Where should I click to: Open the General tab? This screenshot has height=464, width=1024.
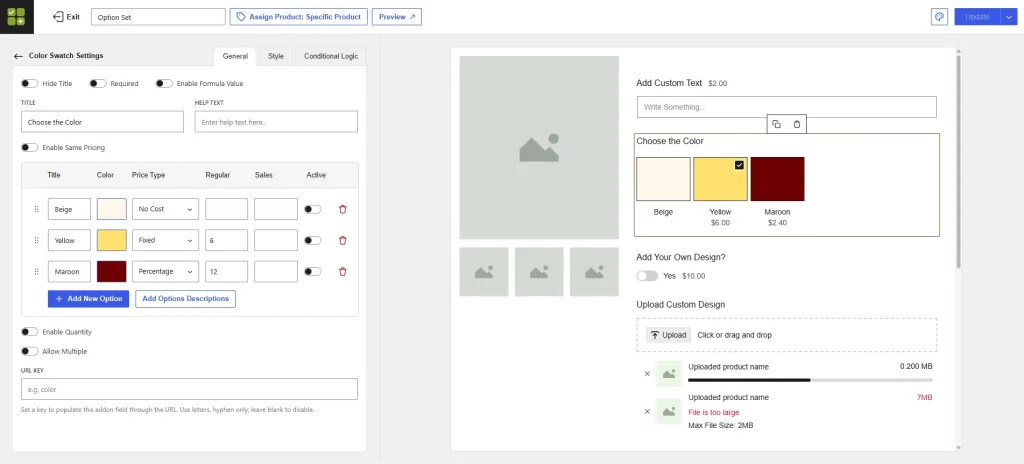point(235,56)
